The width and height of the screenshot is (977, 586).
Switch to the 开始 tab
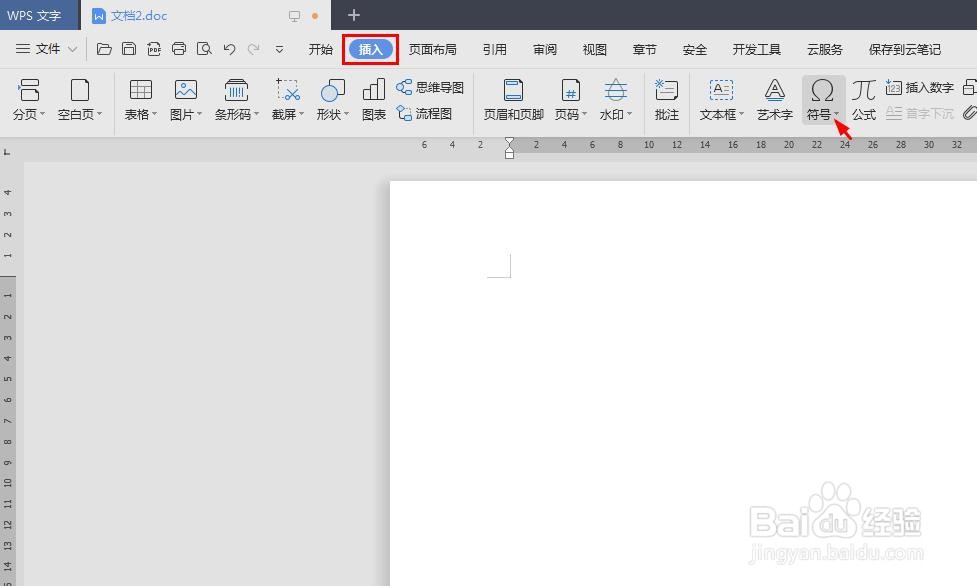321,49
